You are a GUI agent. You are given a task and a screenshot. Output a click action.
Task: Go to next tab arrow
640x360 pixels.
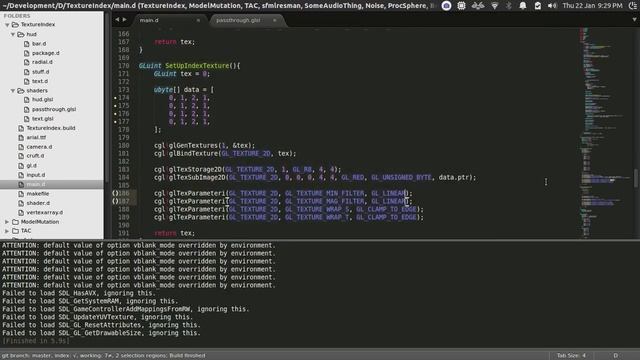coord(124,20)
